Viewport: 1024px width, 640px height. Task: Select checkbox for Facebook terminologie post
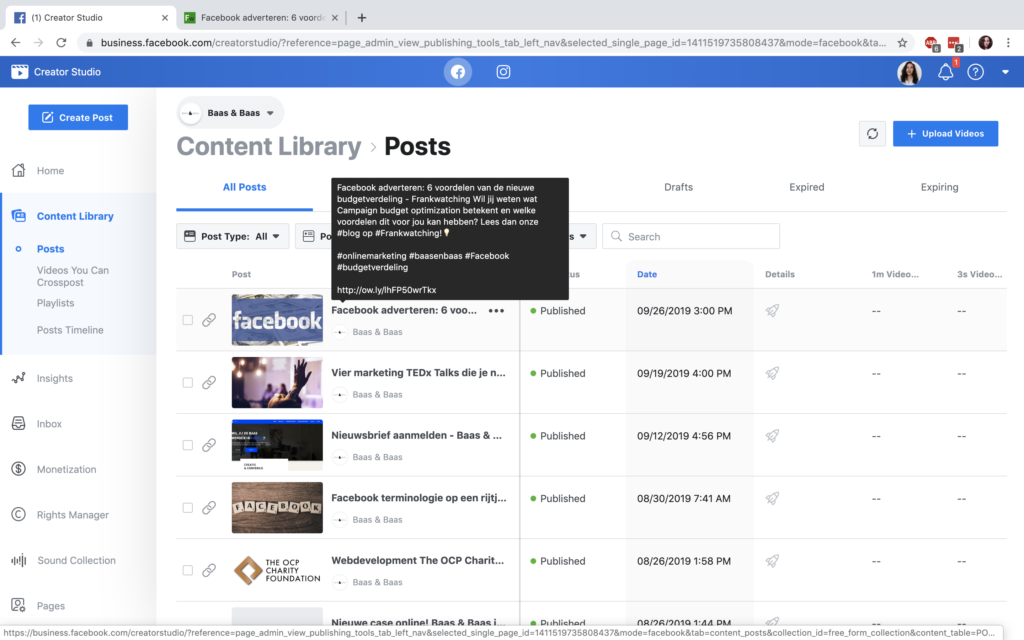tap(187, 507)
